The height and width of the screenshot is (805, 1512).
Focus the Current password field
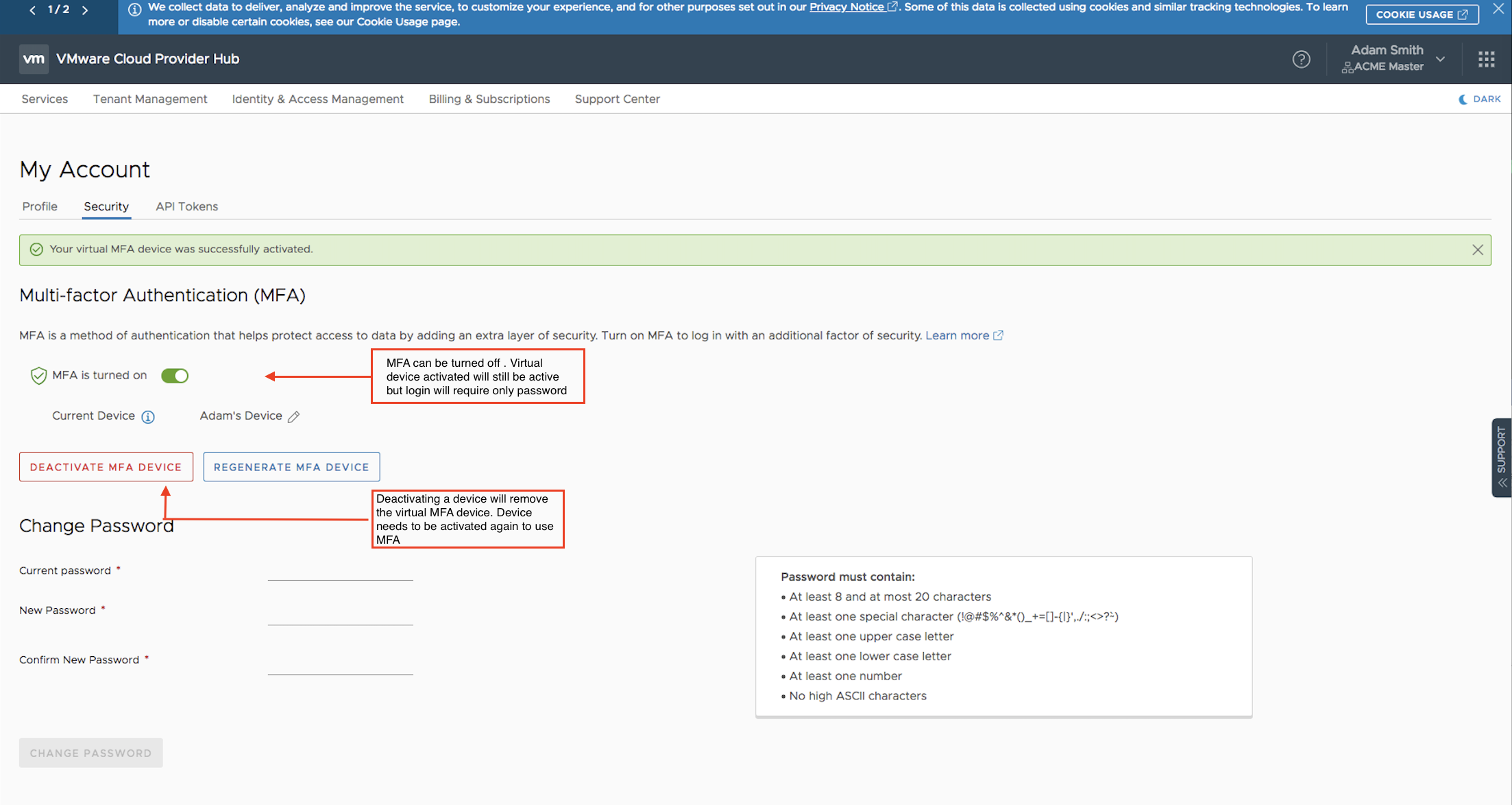coord(340,571)
